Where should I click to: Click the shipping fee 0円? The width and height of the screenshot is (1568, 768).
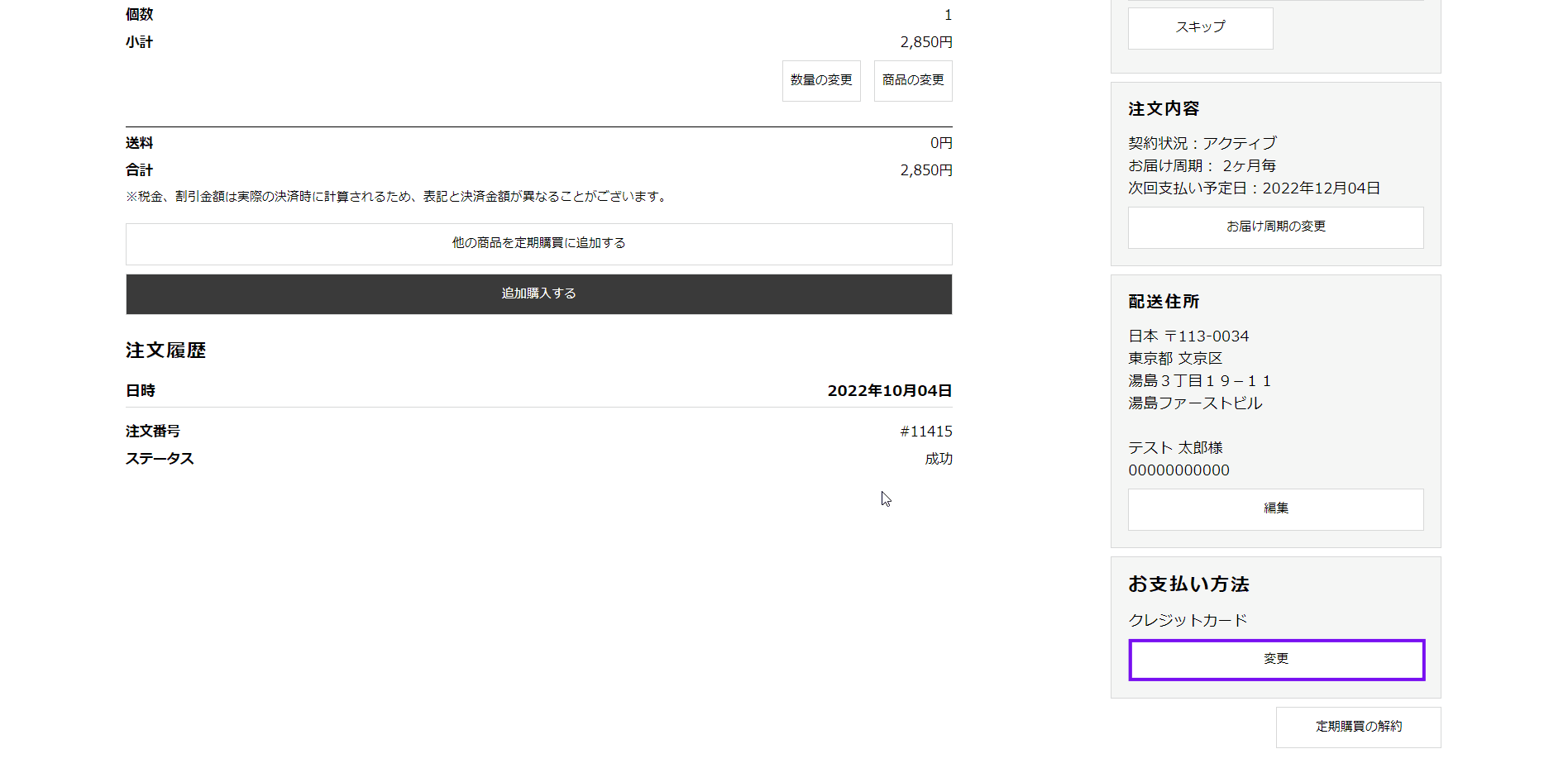(x=941, y=143)
